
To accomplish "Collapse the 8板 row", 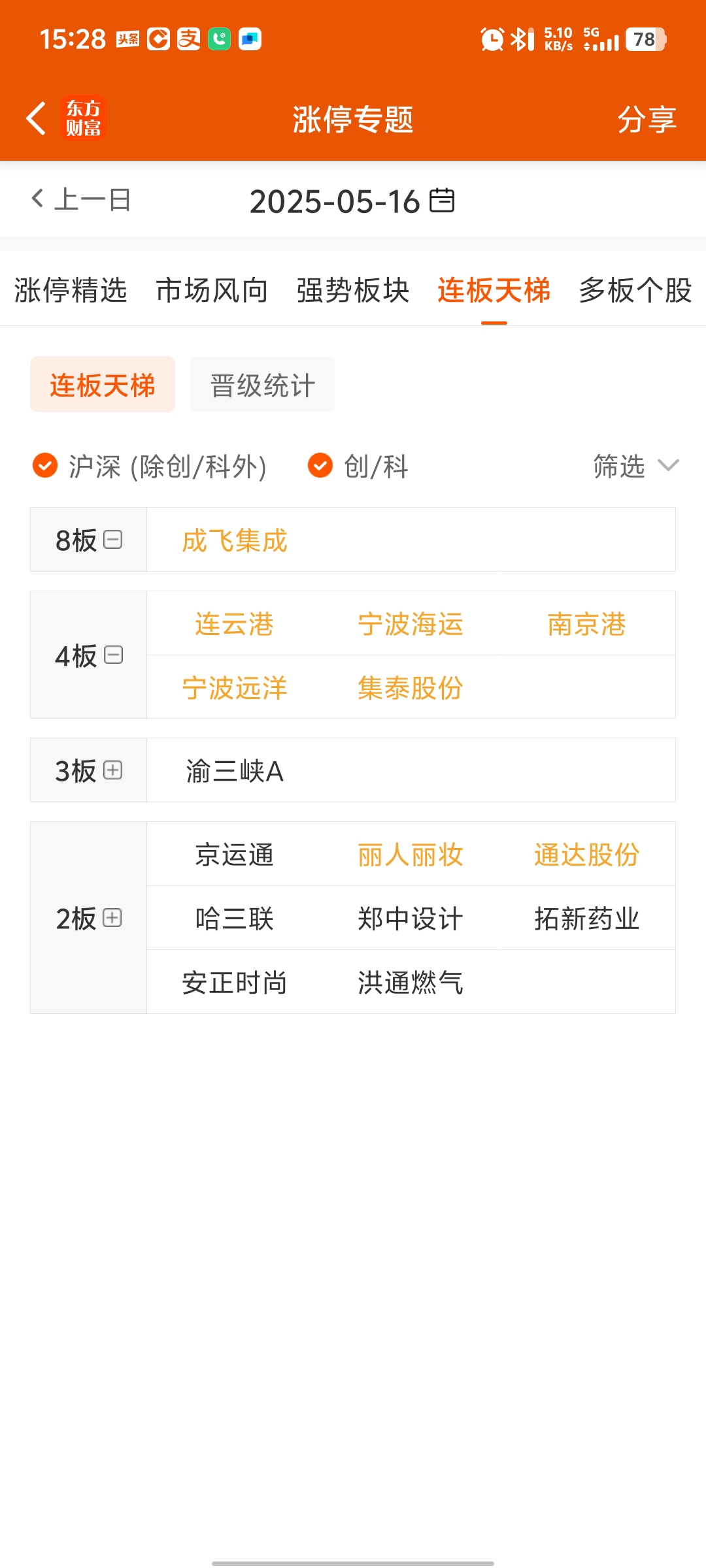I will 113,540.
